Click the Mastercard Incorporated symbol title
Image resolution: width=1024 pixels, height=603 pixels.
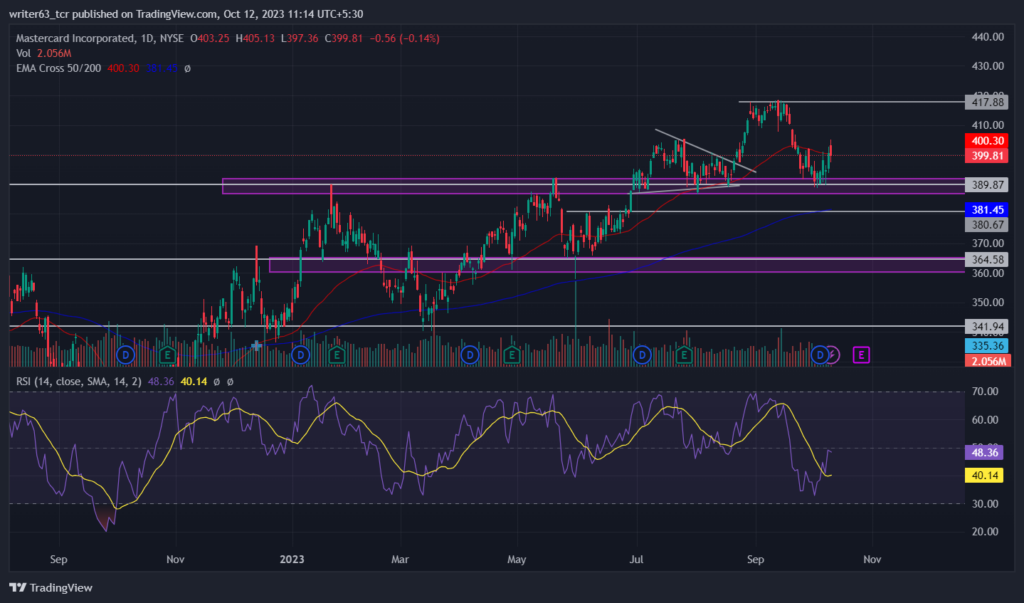(75, 39)
